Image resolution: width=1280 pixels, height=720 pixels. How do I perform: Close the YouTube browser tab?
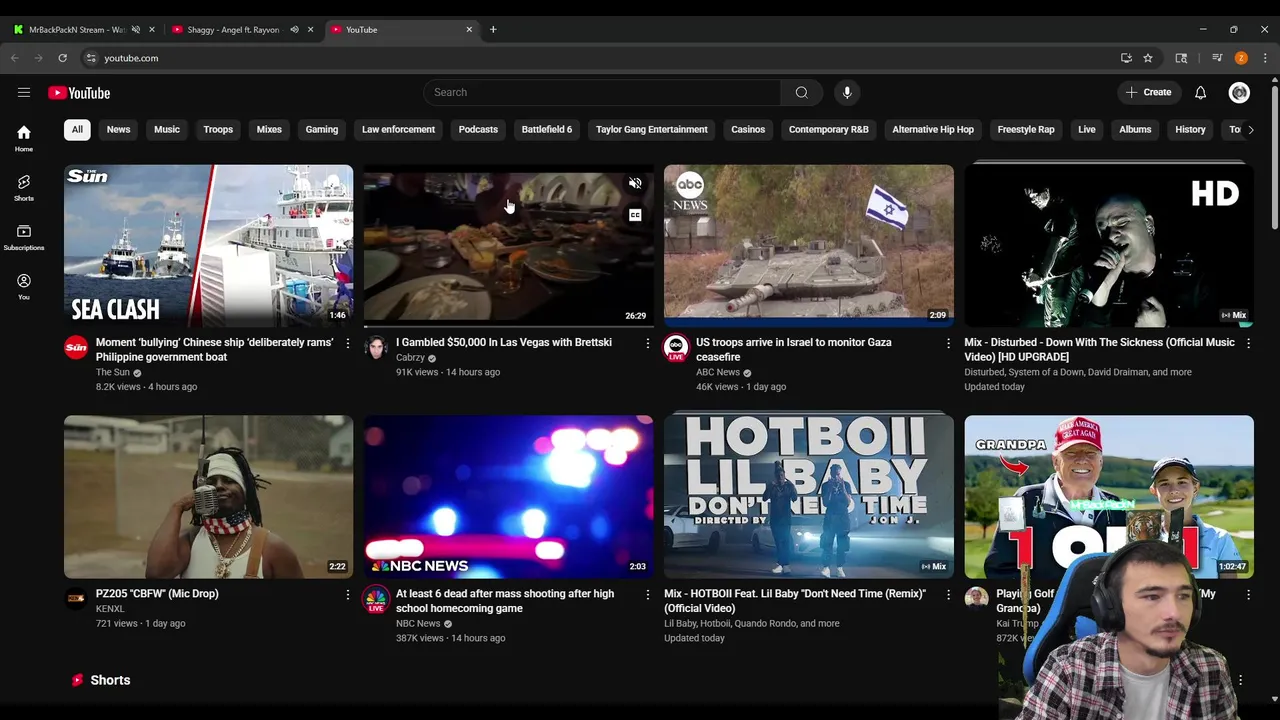(469, 29)
